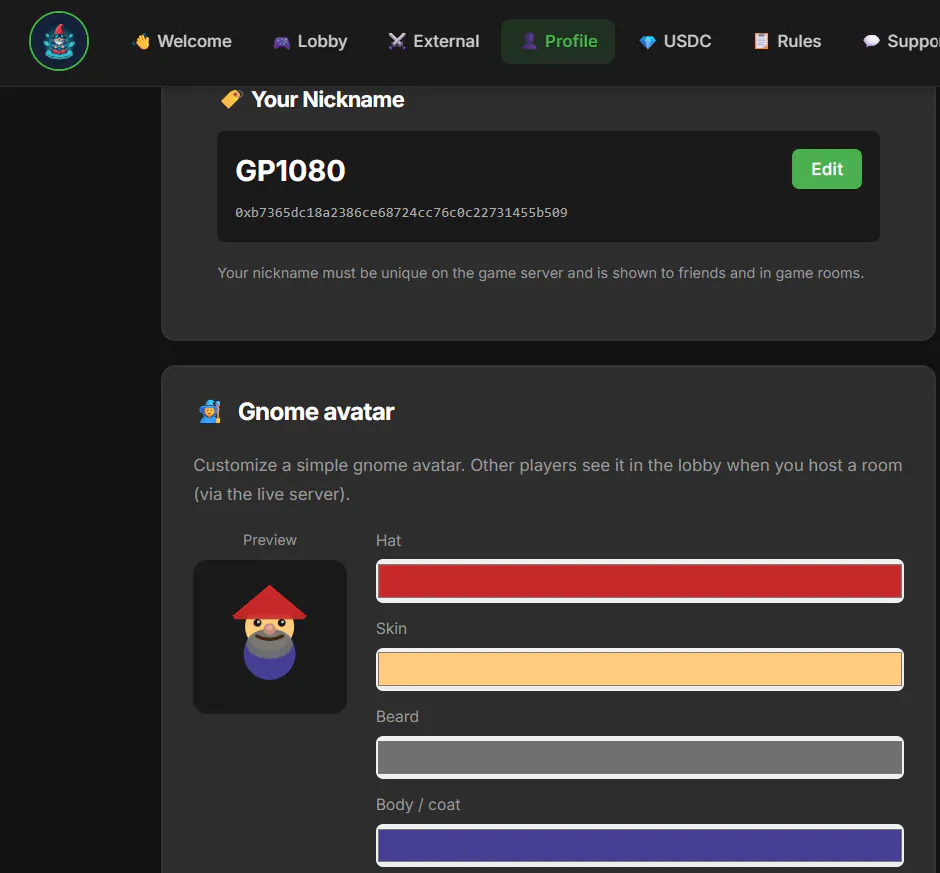940x873 pixels.
Task: Click the speech bubble icon beside Support
Action: 871,41
